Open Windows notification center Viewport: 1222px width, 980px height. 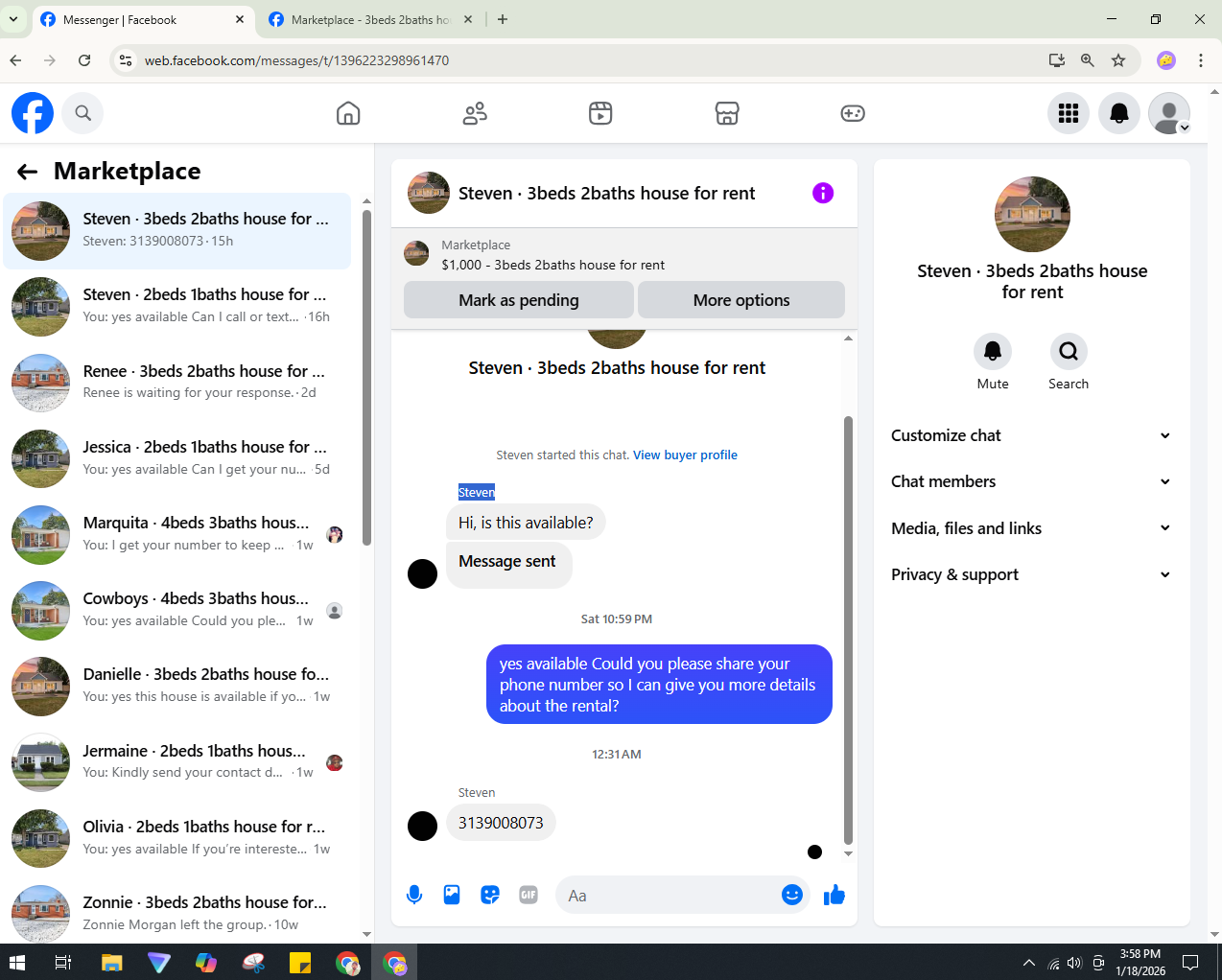coord(1190,963)
